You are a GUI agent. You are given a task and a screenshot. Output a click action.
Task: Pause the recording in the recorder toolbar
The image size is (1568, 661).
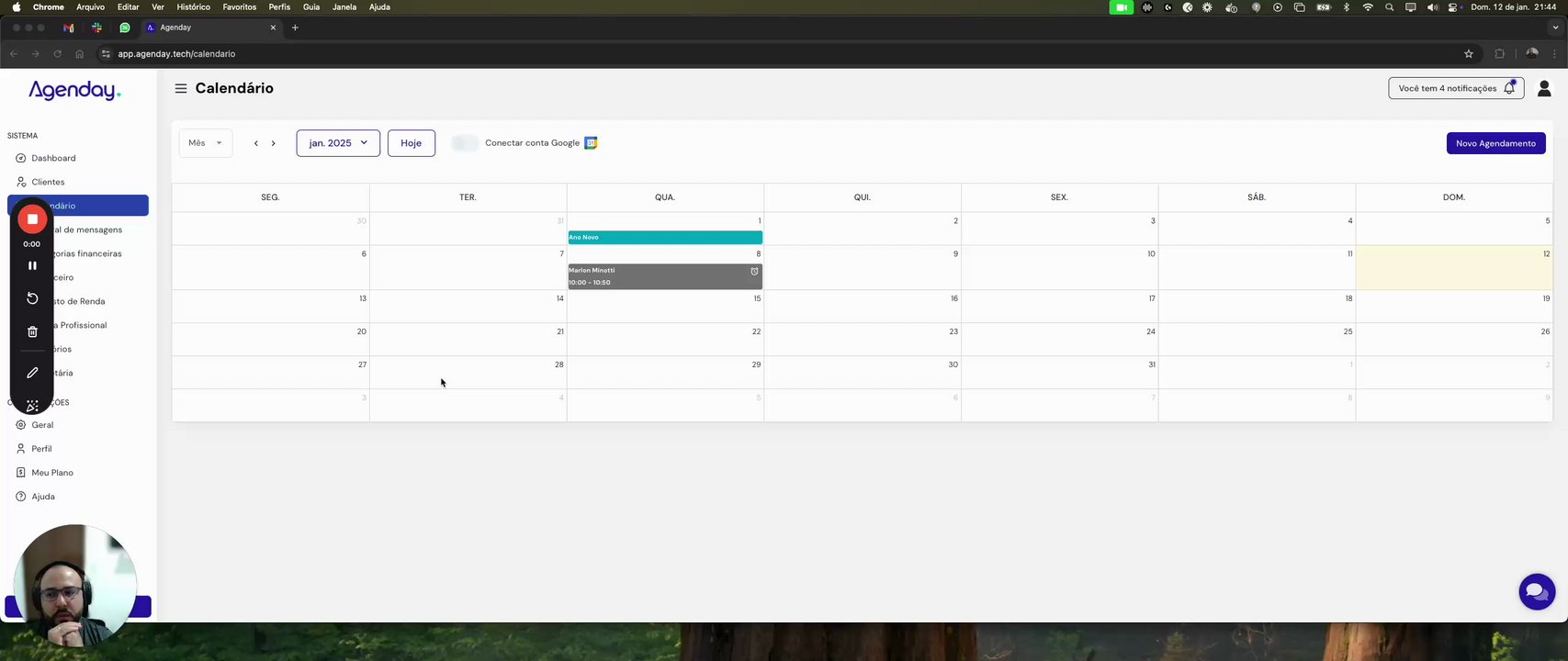[32, 265]
